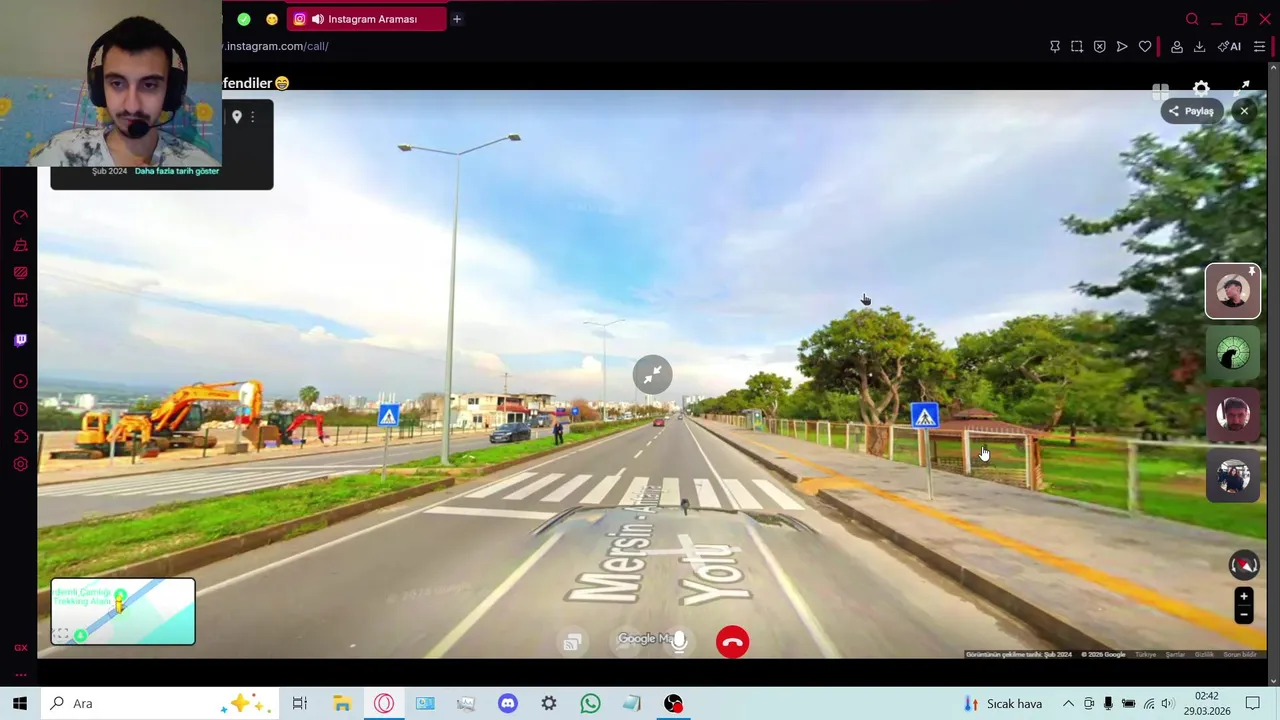Mute the microphone in the call controls

click(x=679, y=641)
